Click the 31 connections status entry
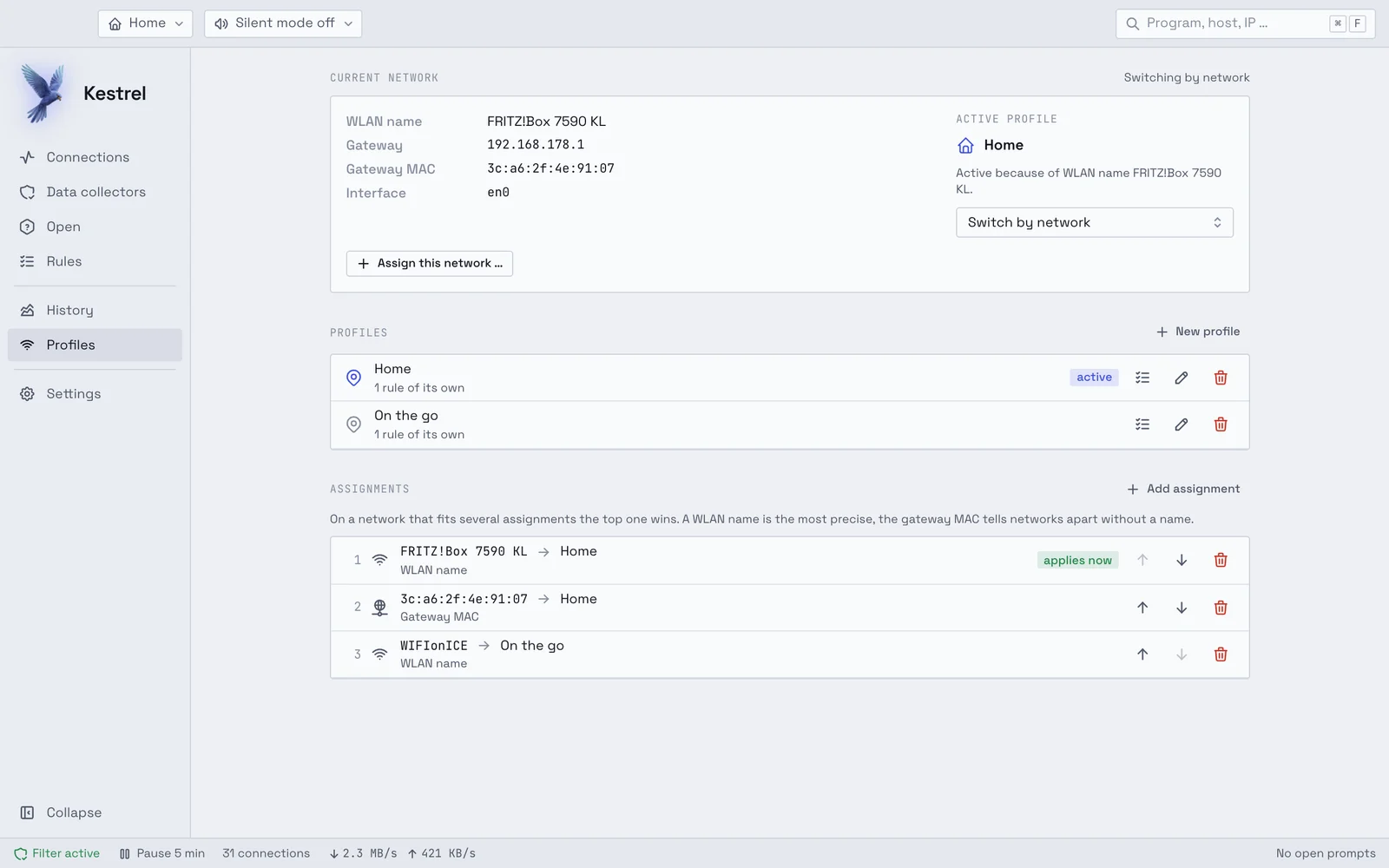The image size is (1389, 868). (x=266, y=853)
